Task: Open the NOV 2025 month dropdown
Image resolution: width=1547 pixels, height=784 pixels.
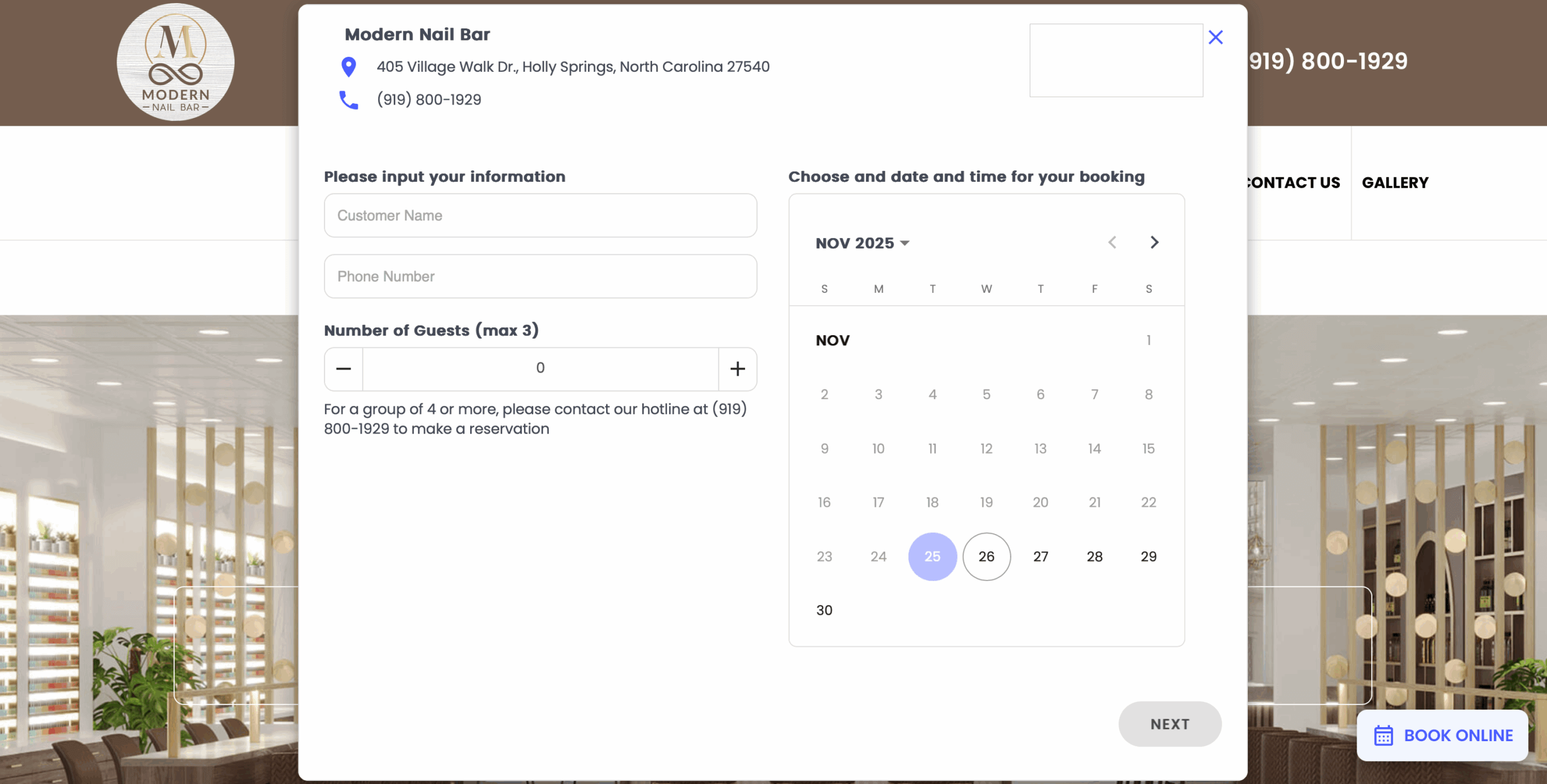Action: point(862,243)
